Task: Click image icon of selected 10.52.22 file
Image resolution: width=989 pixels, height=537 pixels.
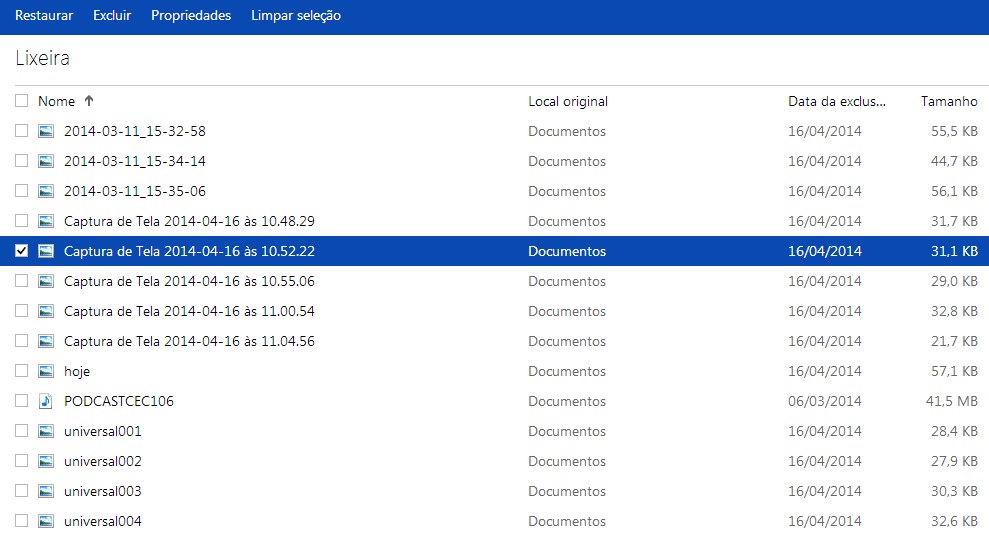Action: (x=45, y=251)
